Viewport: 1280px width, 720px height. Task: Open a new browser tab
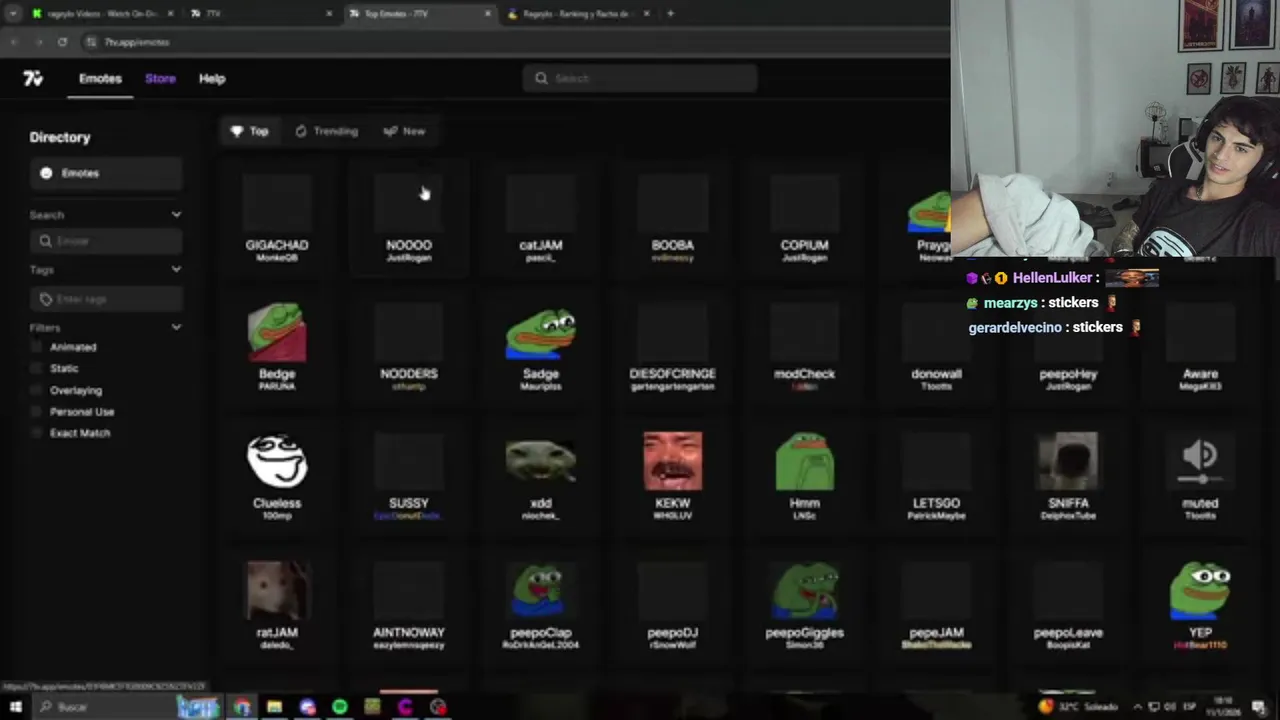tap(670, 14)
